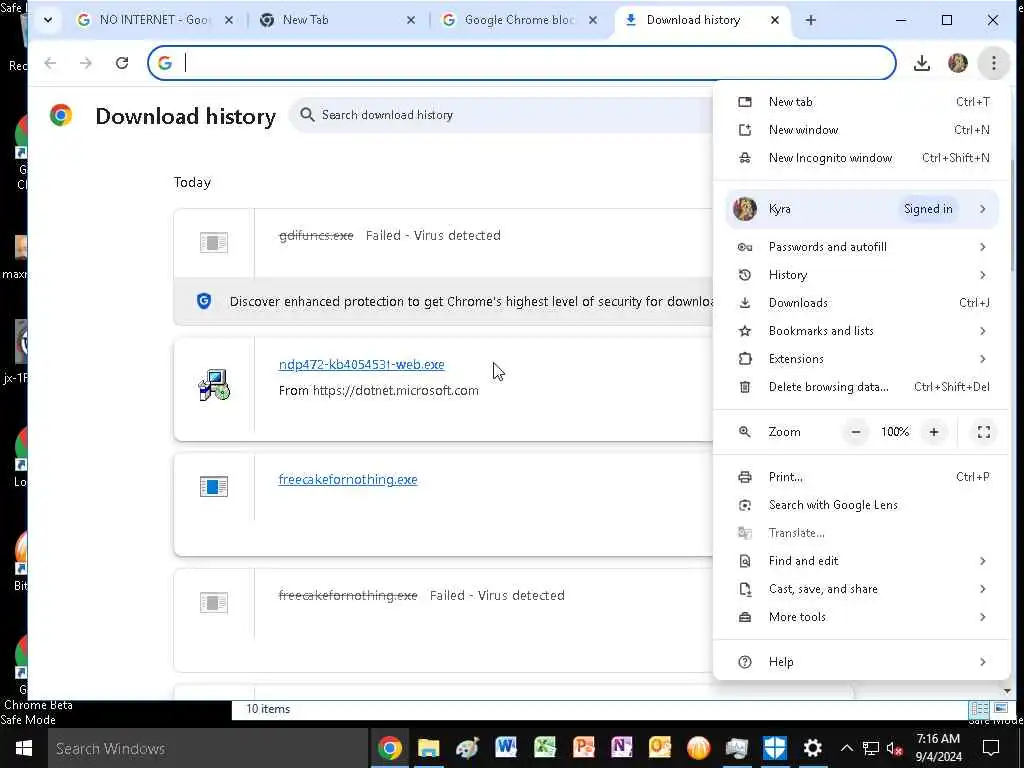Switch to the Google Chrome bloc tab
1024x768 pixels.
click(519, 20)
